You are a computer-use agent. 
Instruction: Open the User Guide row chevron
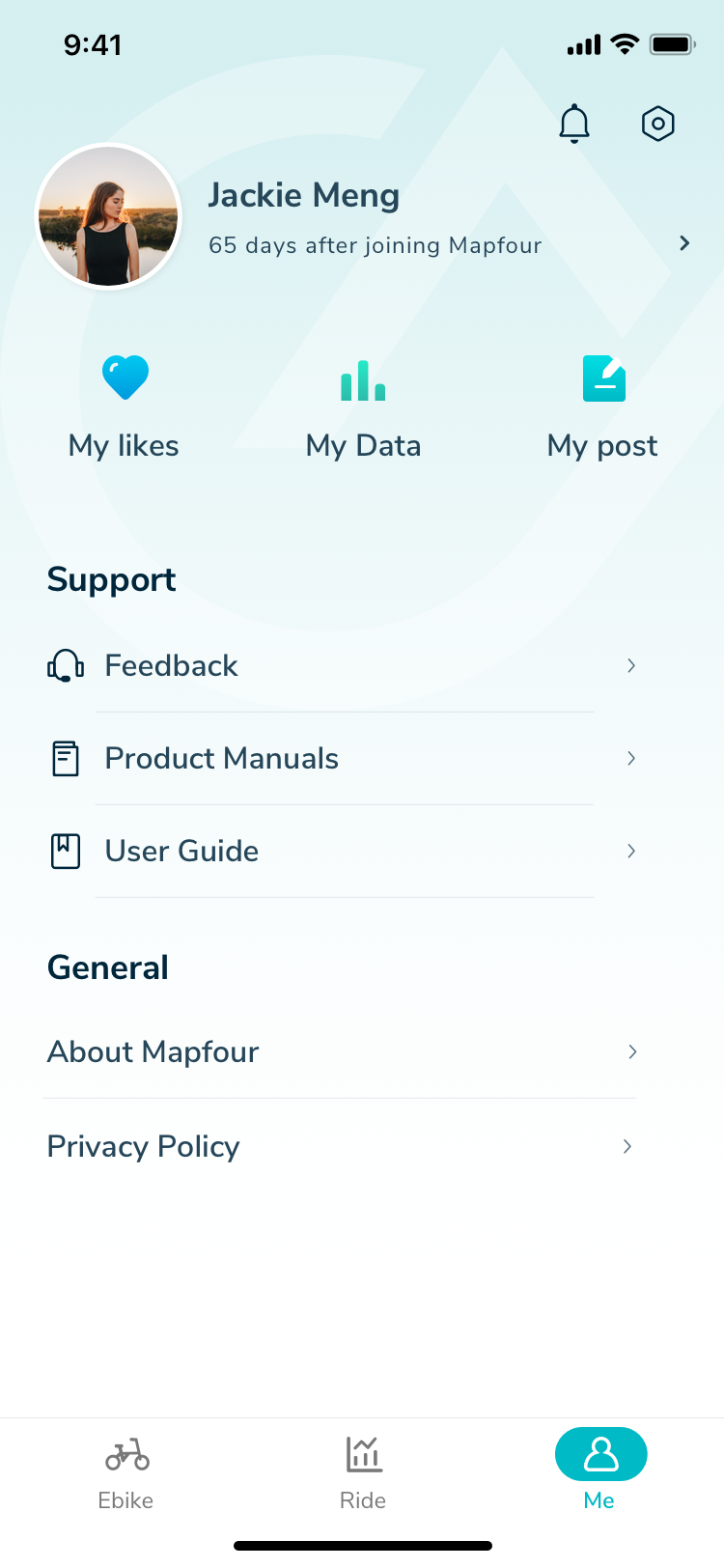[x=631, y=852]
